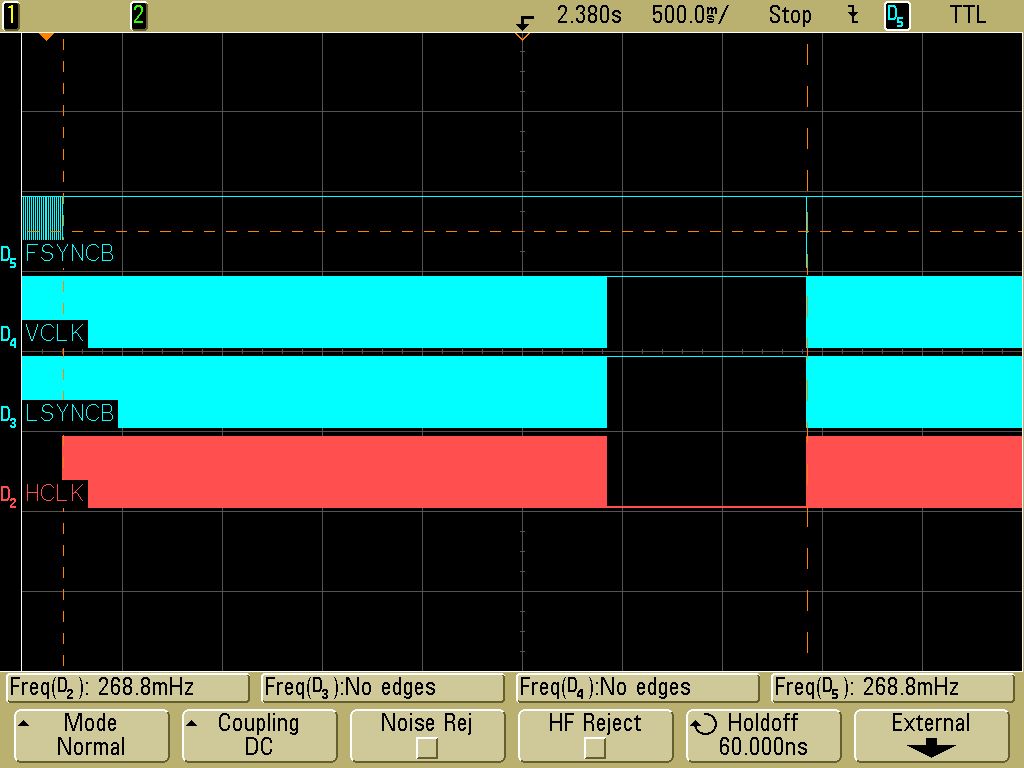The width and height of the screenshot is (1024, 768).
Task: Select the Holdoff 60.000ns softkey
Action: [763, 735]
